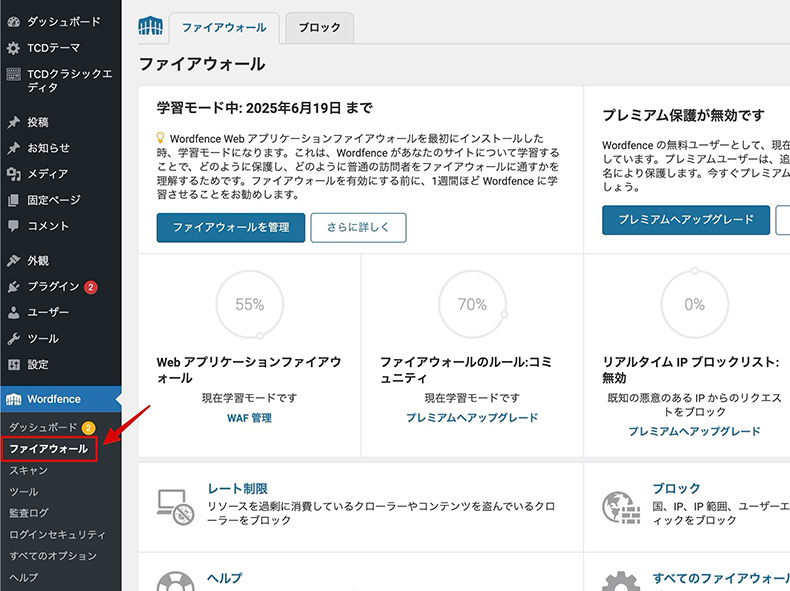Click the 55% WAF status circle

pyautogui.click(x=249, y=304)
